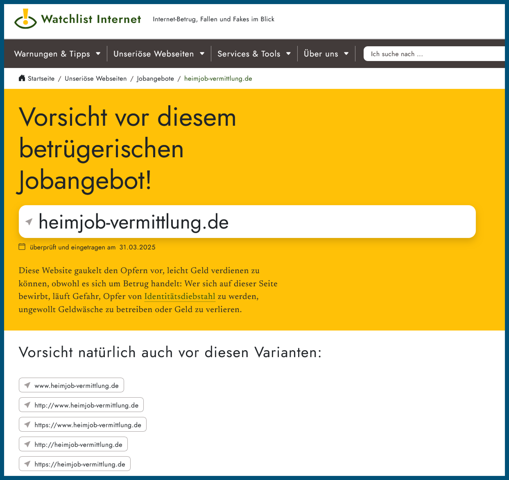
Task: Click the https://www.heimjob-vermittlung.de variant chip
Action: pos(82,425)
